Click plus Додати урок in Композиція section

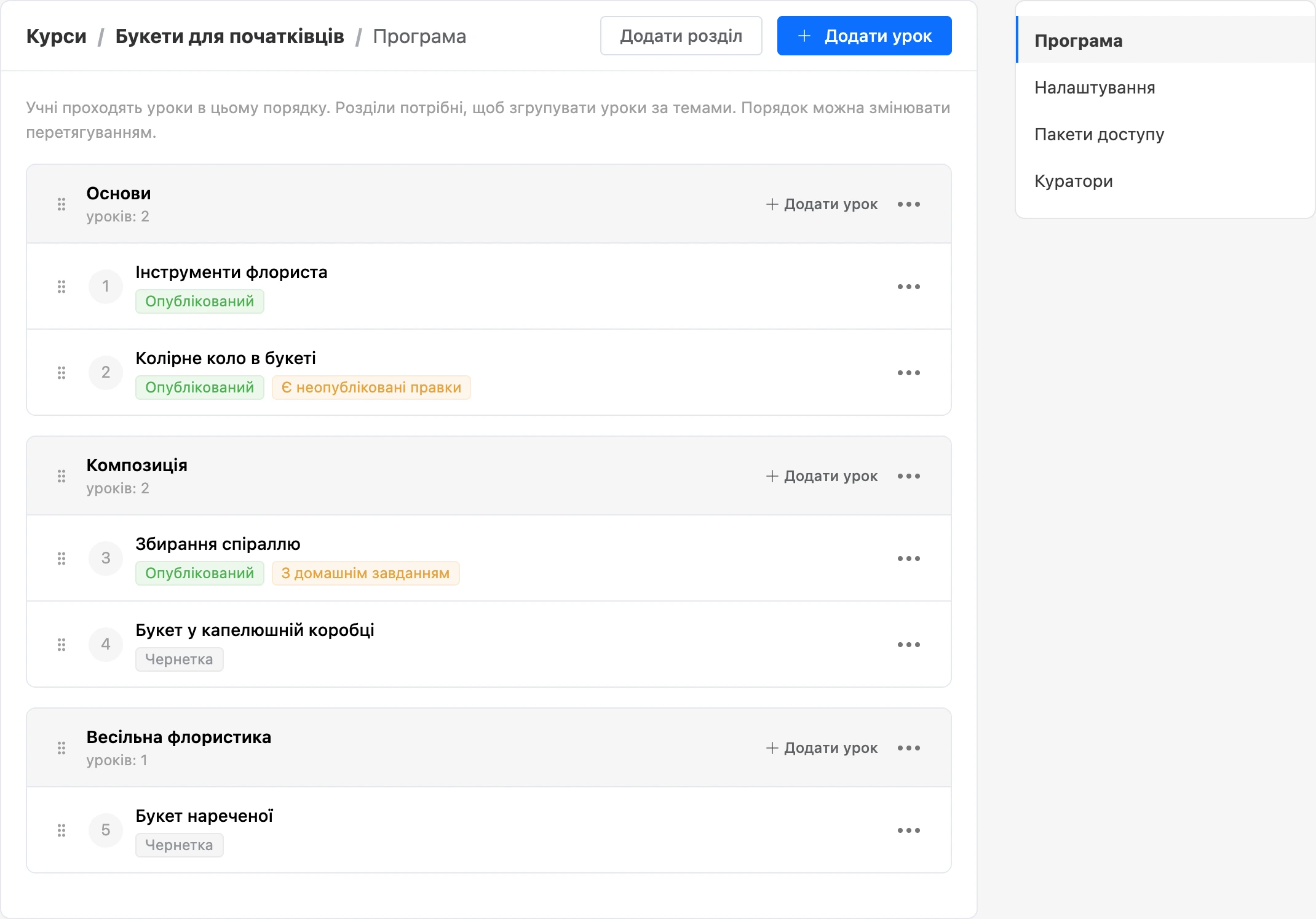tap(822, 476)
